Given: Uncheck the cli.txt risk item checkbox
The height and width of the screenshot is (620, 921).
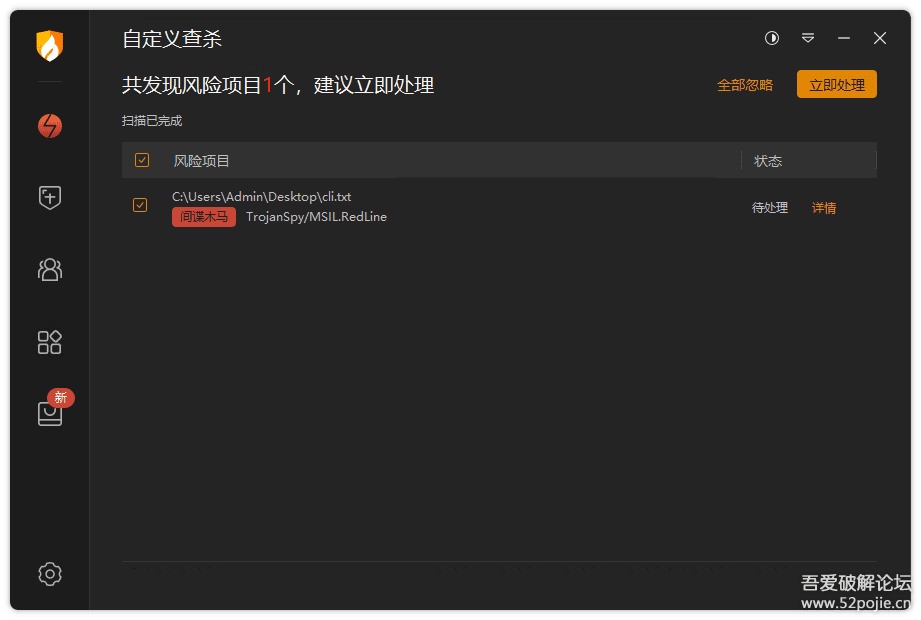Looking at the screenshot, I should [140, 205].
